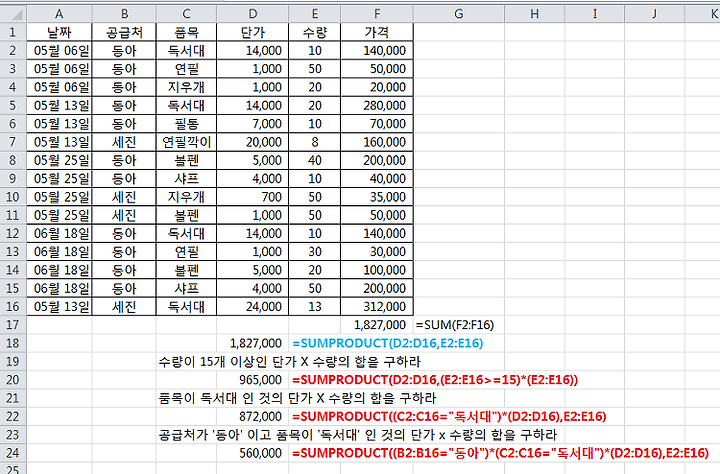Click instruction text '품목이 독서대 인 것의'
Image resolution: width=720 pixels, height=474 pixels.
pos(221,398)
